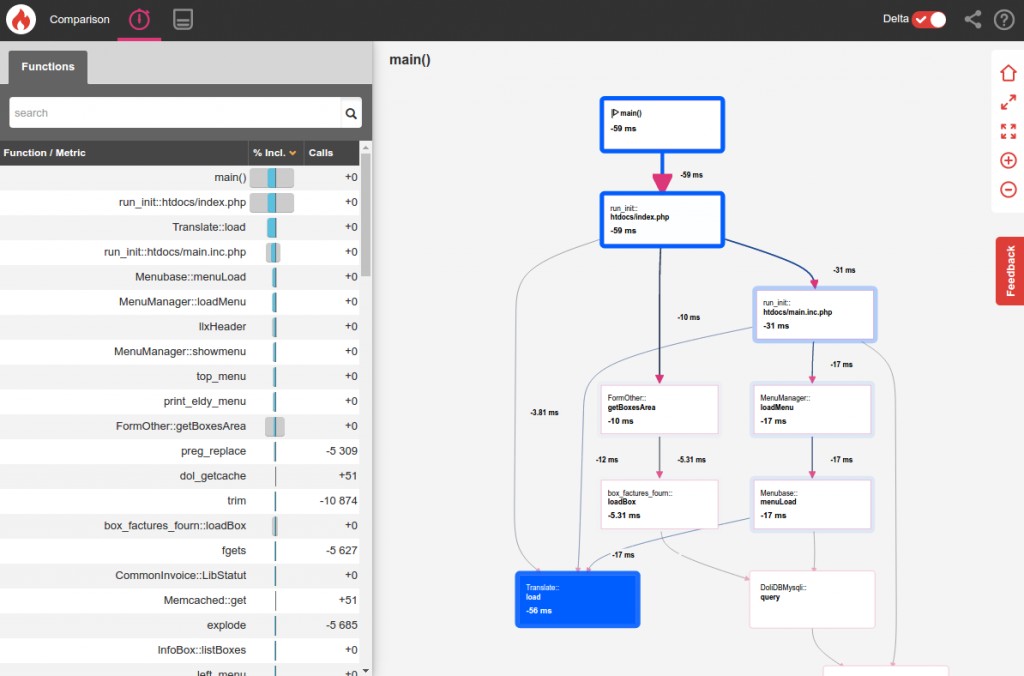Click the search magnifier button
This screenshot has width=1024, height=676.
pos(351,113)
